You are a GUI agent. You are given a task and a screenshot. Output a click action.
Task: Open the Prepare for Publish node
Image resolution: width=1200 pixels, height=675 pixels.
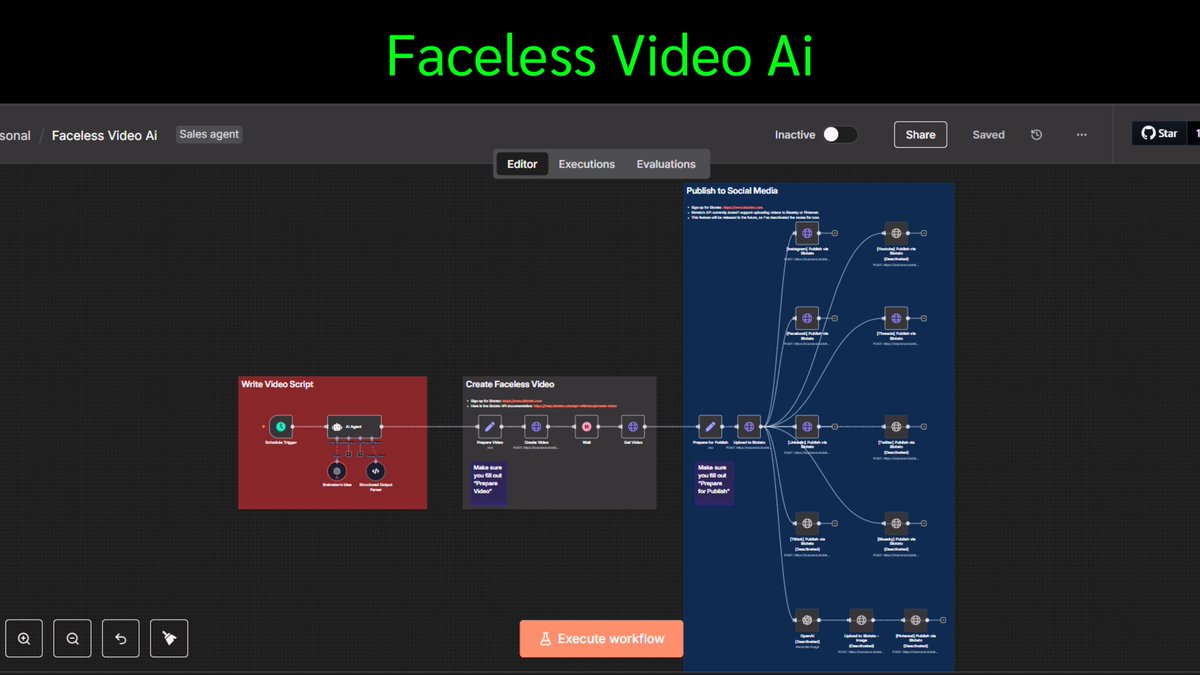[710, 427]
